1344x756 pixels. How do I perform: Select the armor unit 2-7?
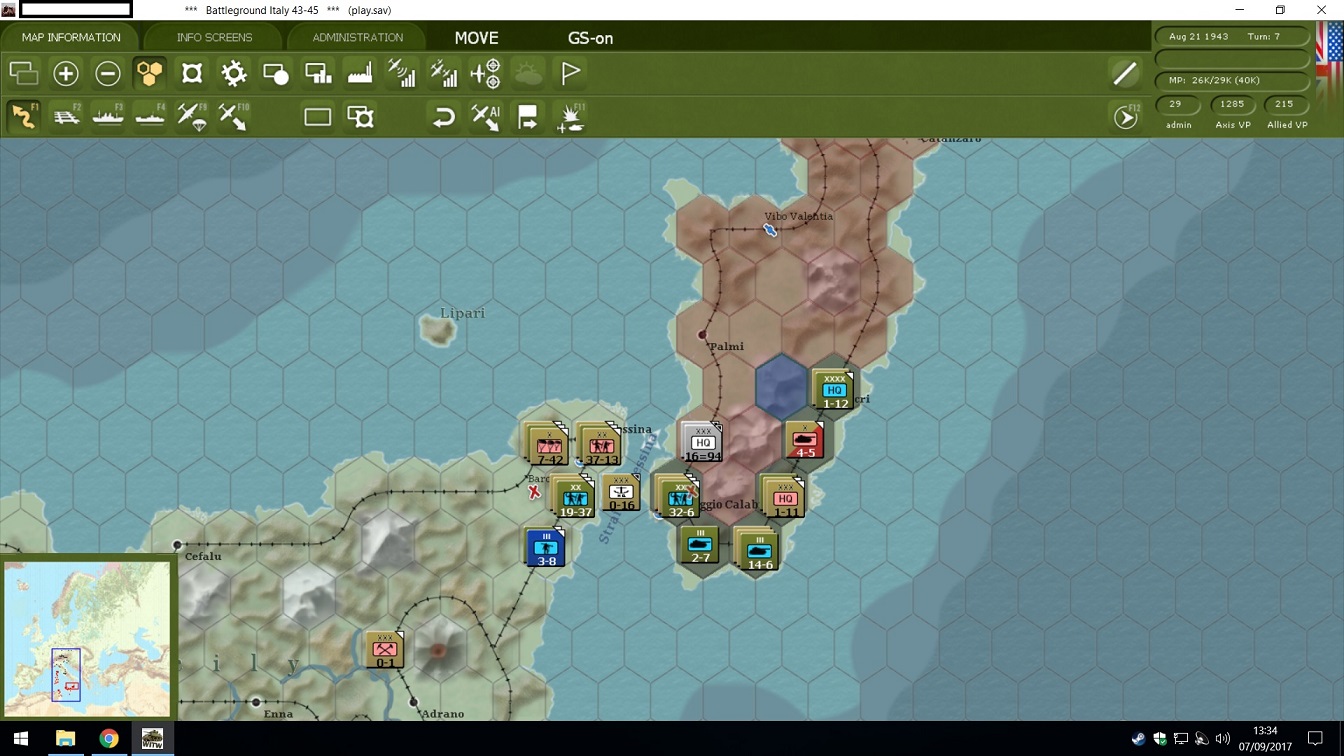coord(699,546)
